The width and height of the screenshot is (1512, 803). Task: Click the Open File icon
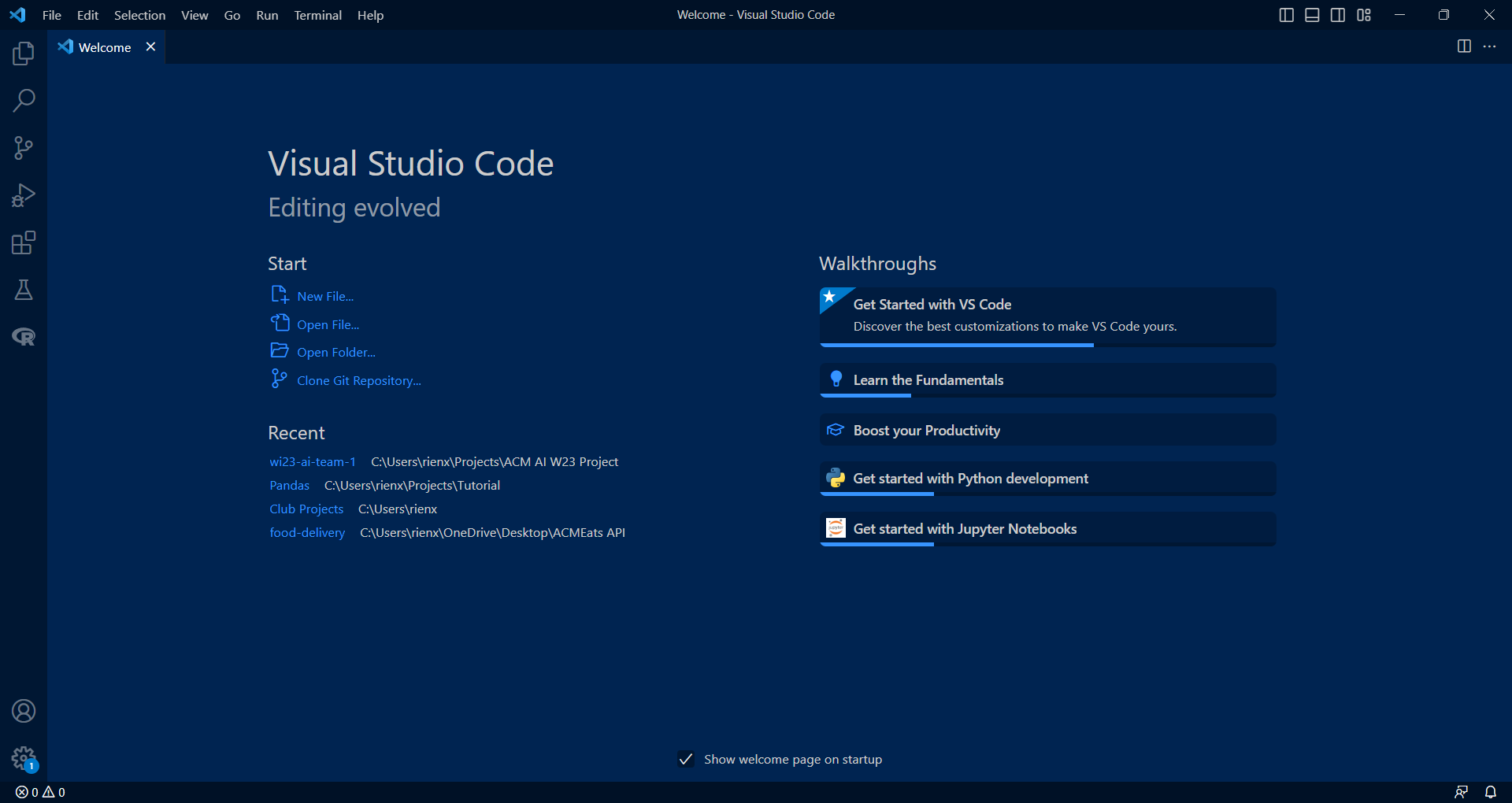point(280,323)
